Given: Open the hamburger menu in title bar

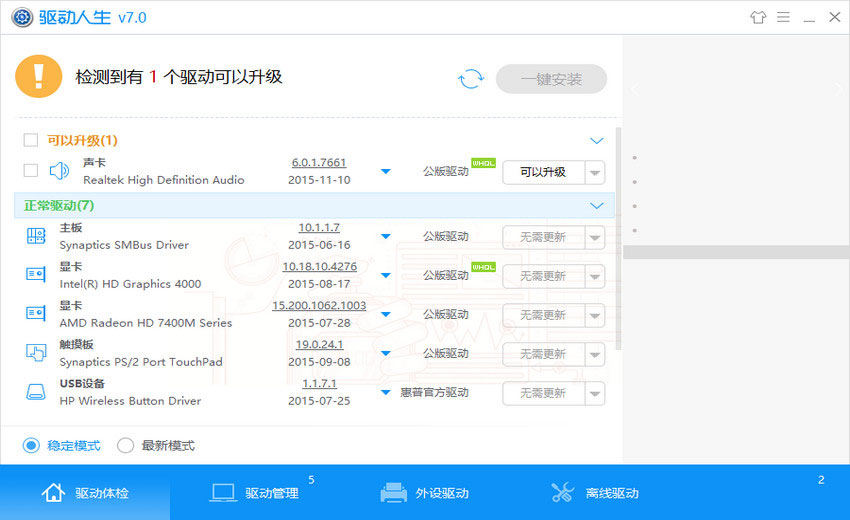Looking at the screenshot, I should click(783, 17).
